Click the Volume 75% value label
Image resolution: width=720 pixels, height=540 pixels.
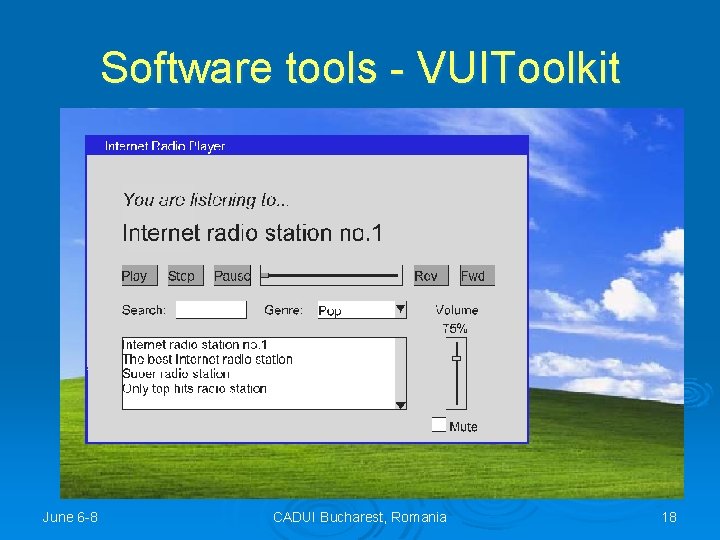(x=455, y=328)
